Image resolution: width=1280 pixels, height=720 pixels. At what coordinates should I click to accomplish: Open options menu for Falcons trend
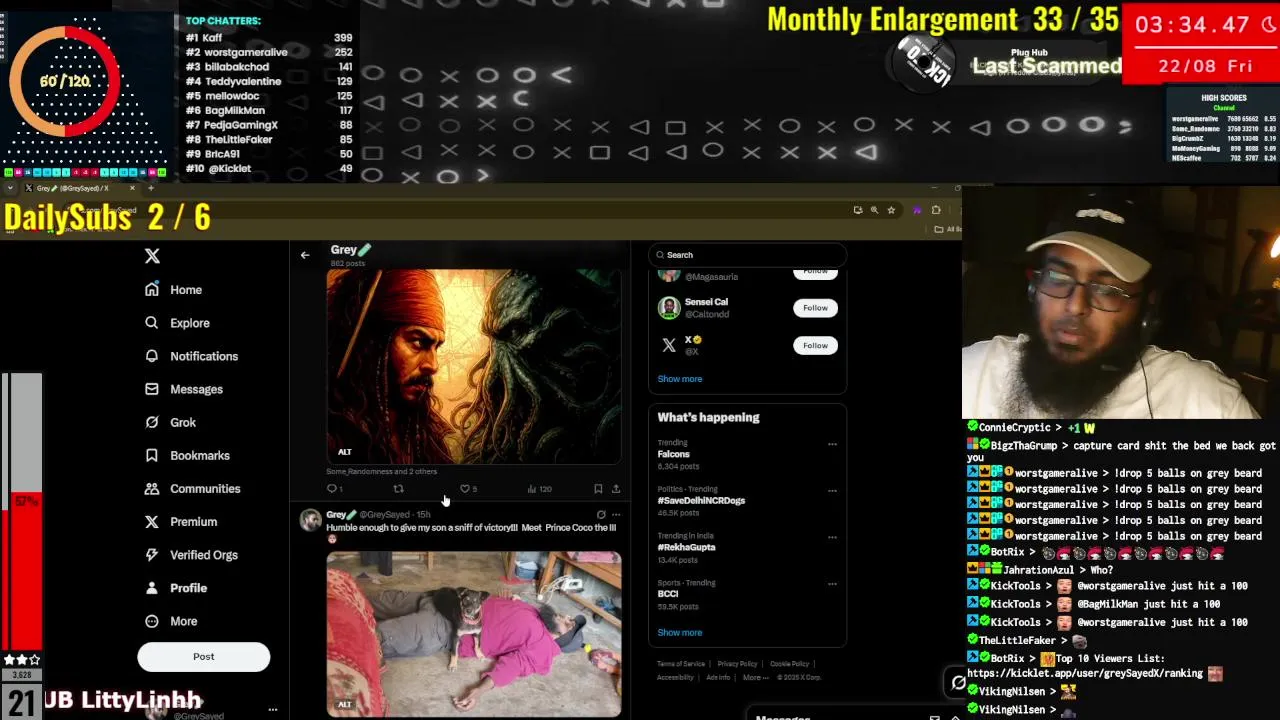pyautogui.click(x=832, y=444)
